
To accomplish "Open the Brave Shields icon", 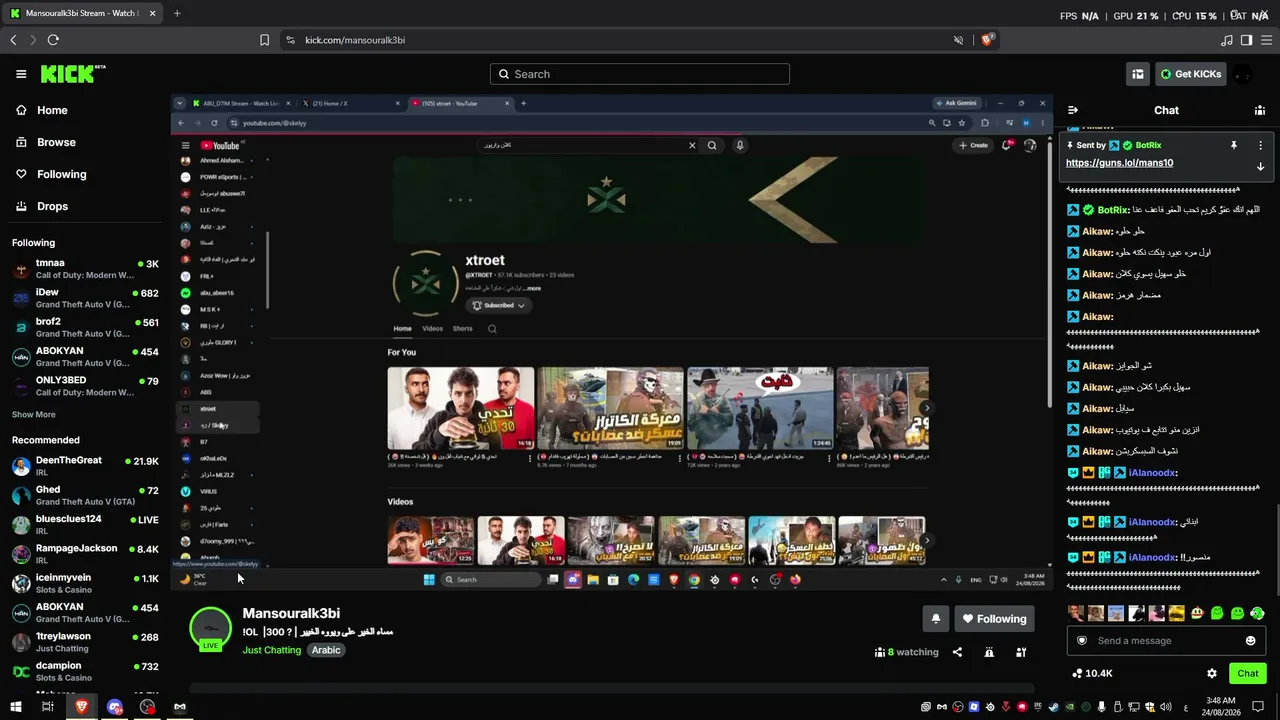I will (x=987, y=40).
